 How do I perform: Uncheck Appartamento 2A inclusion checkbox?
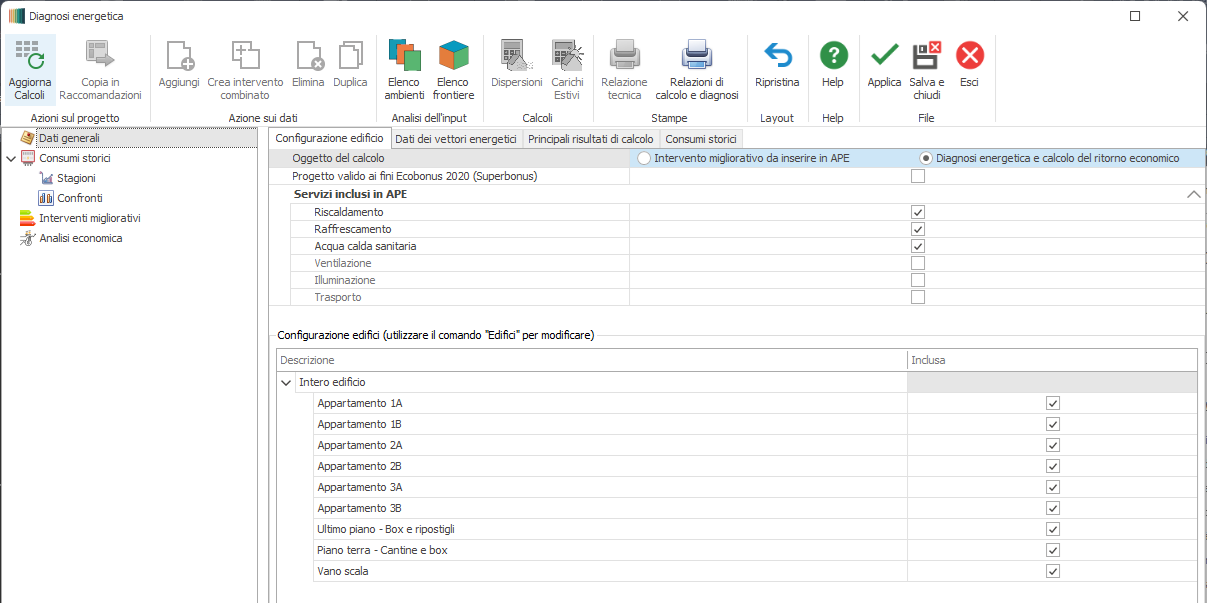coord(1052,445)
